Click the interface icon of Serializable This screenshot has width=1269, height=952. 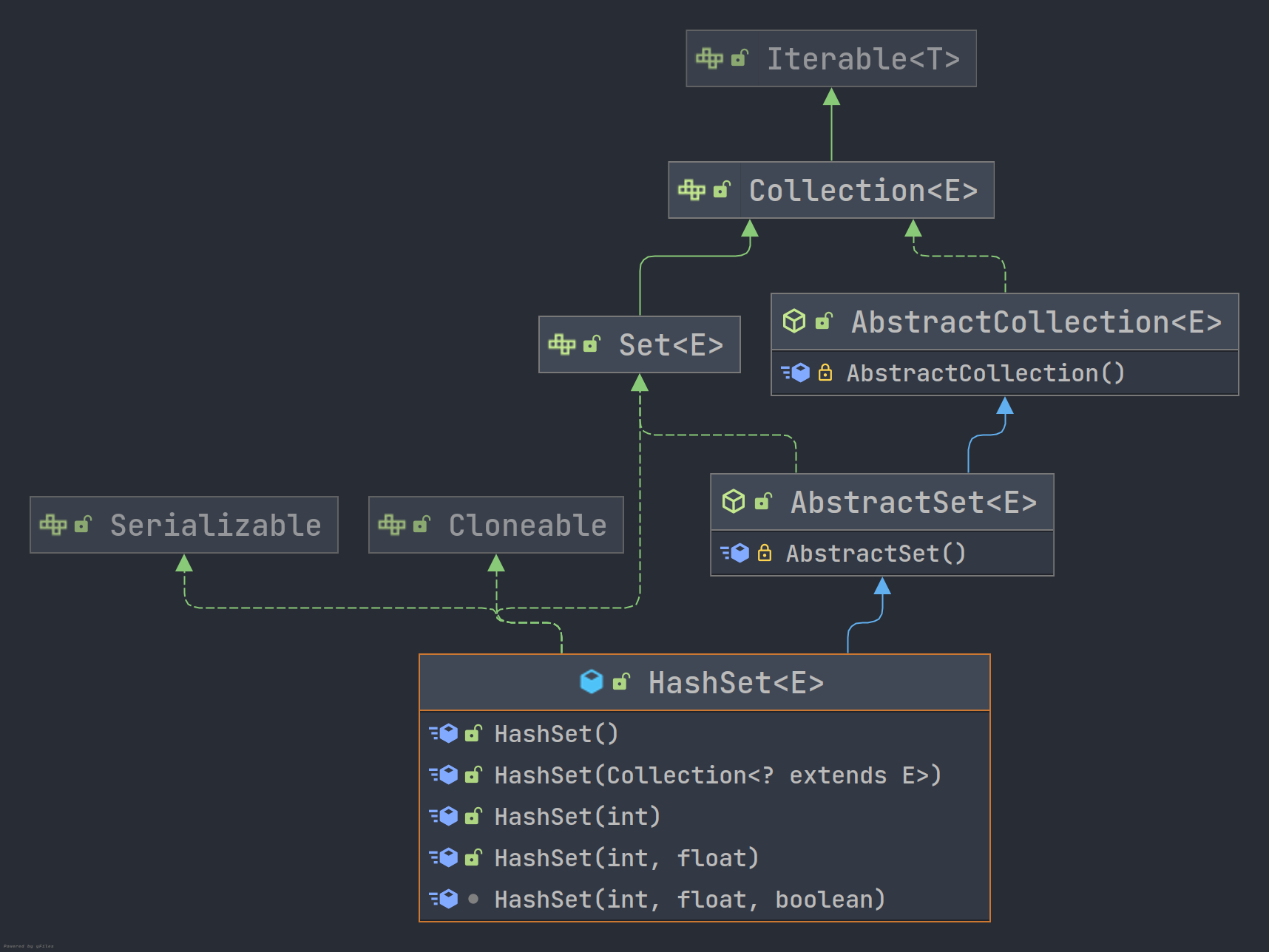pos(53,525)
